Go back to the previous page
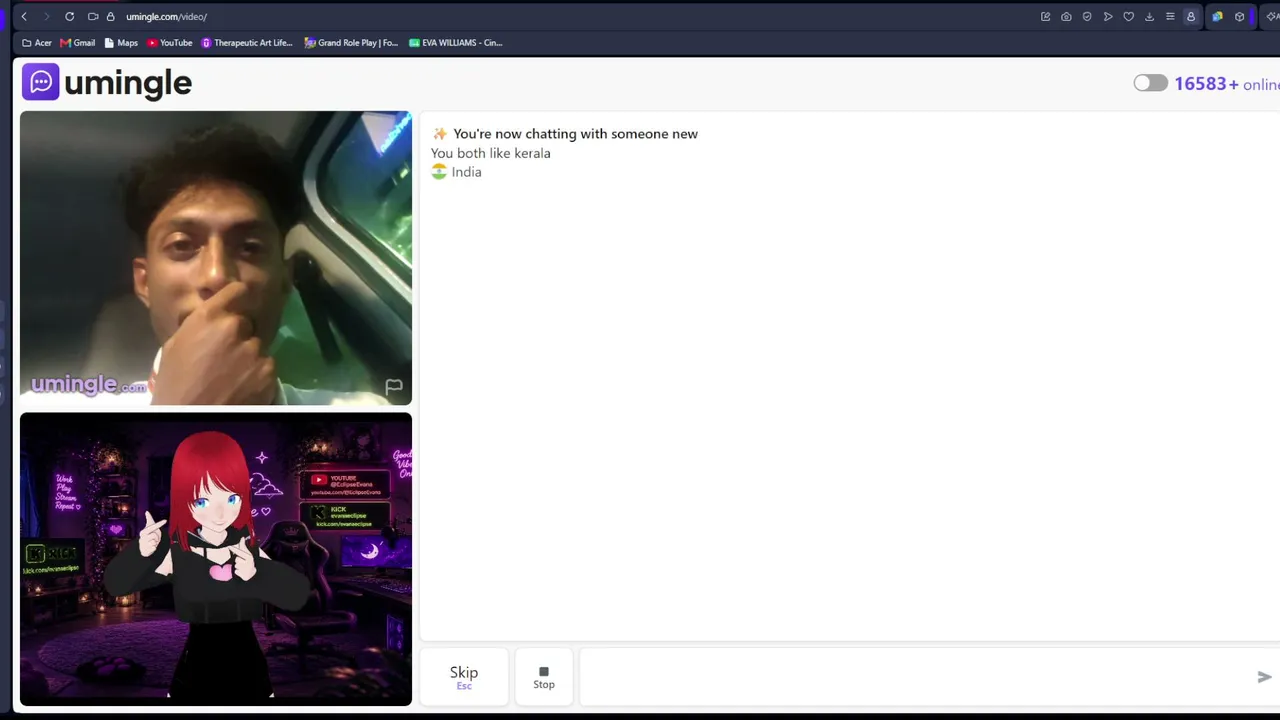Image resolution: width=1280 pixels, height=720 pixels. (24, 16)
